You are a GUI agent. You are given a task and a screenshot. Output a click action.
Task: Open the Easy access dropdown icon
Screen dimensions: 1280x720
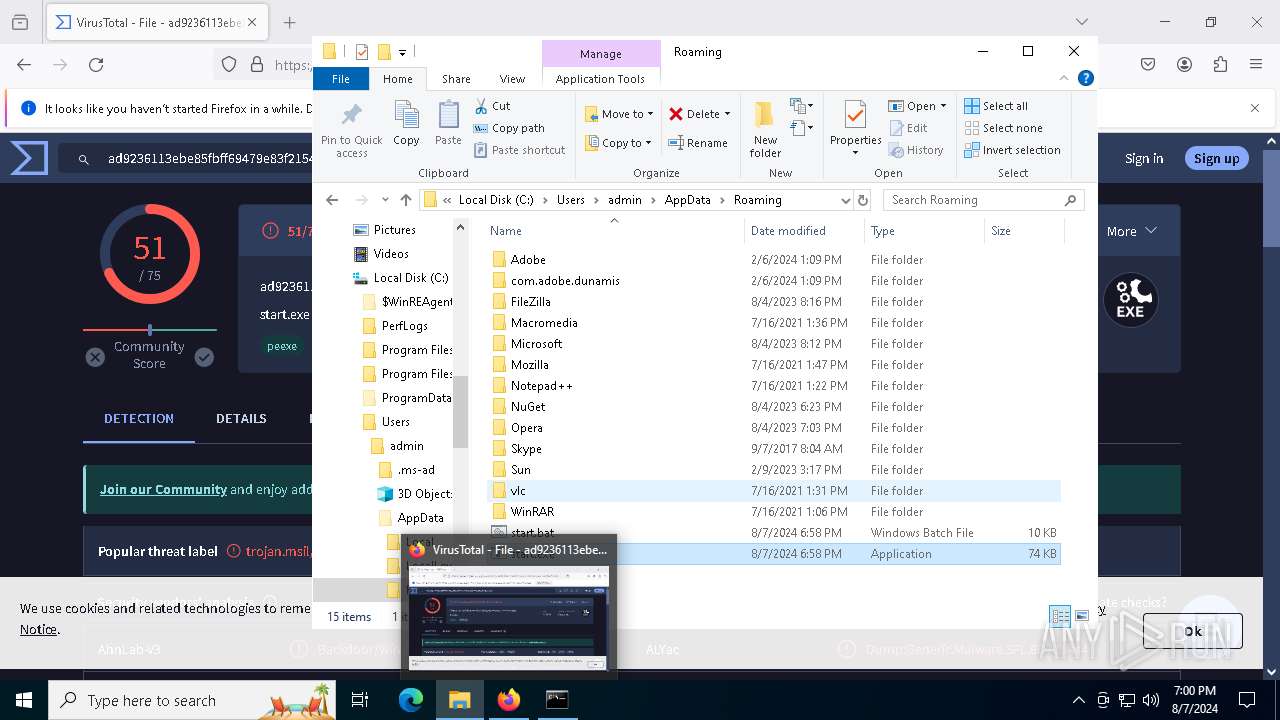800,128
